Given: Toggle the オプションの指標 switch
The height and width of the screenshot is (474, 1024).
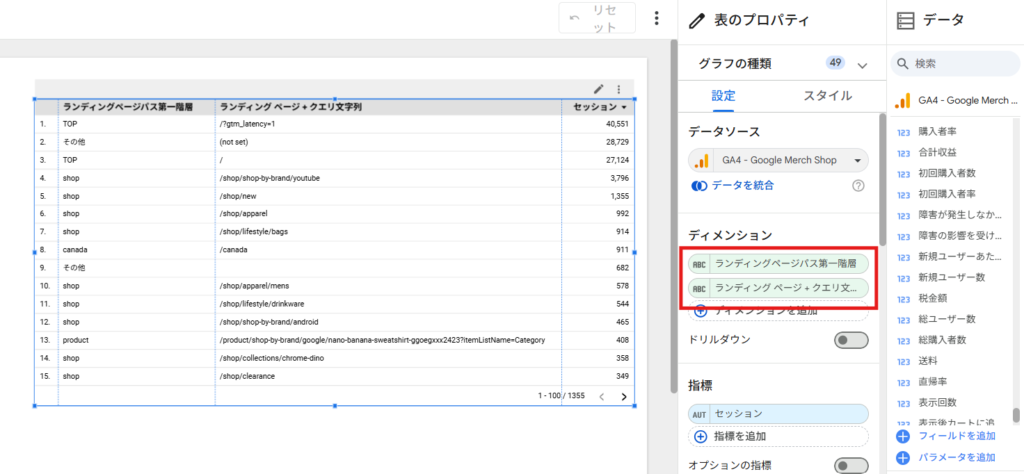Looking at the screenshot, I should (851, 465).
